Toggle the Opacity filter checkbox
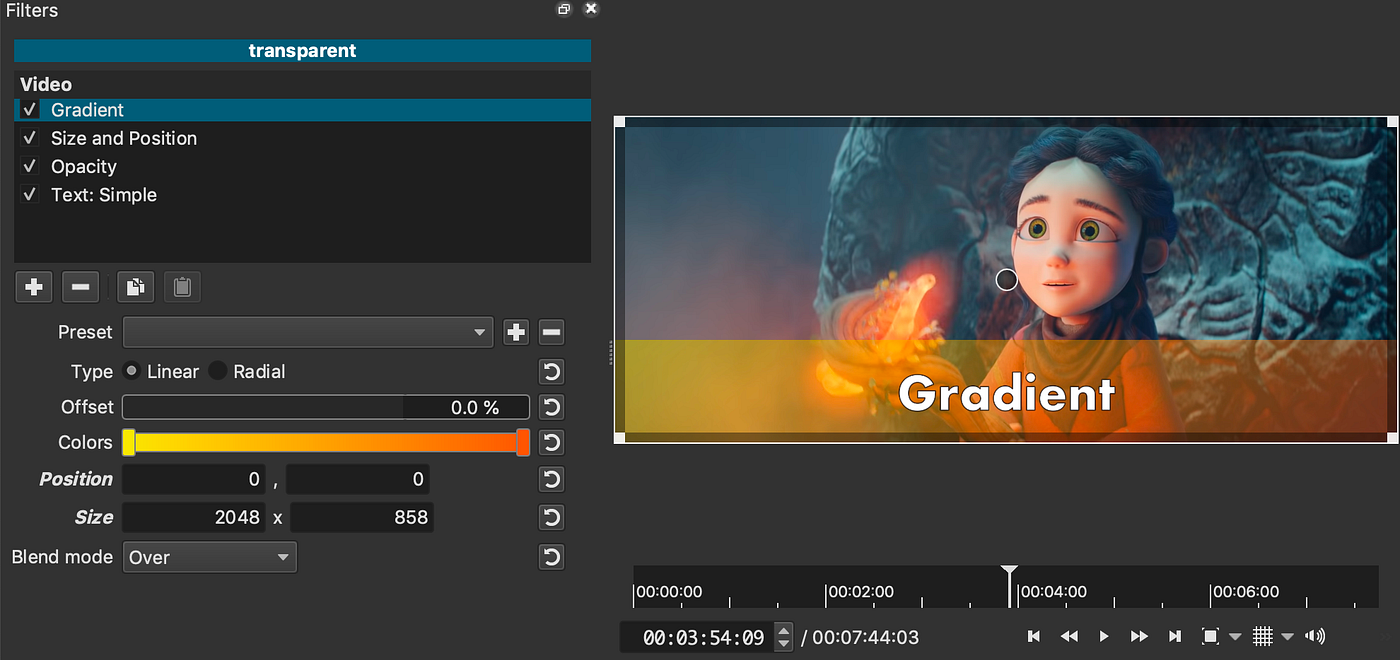The height and width of the screenshot is (660, 1400). click(29, 166)
